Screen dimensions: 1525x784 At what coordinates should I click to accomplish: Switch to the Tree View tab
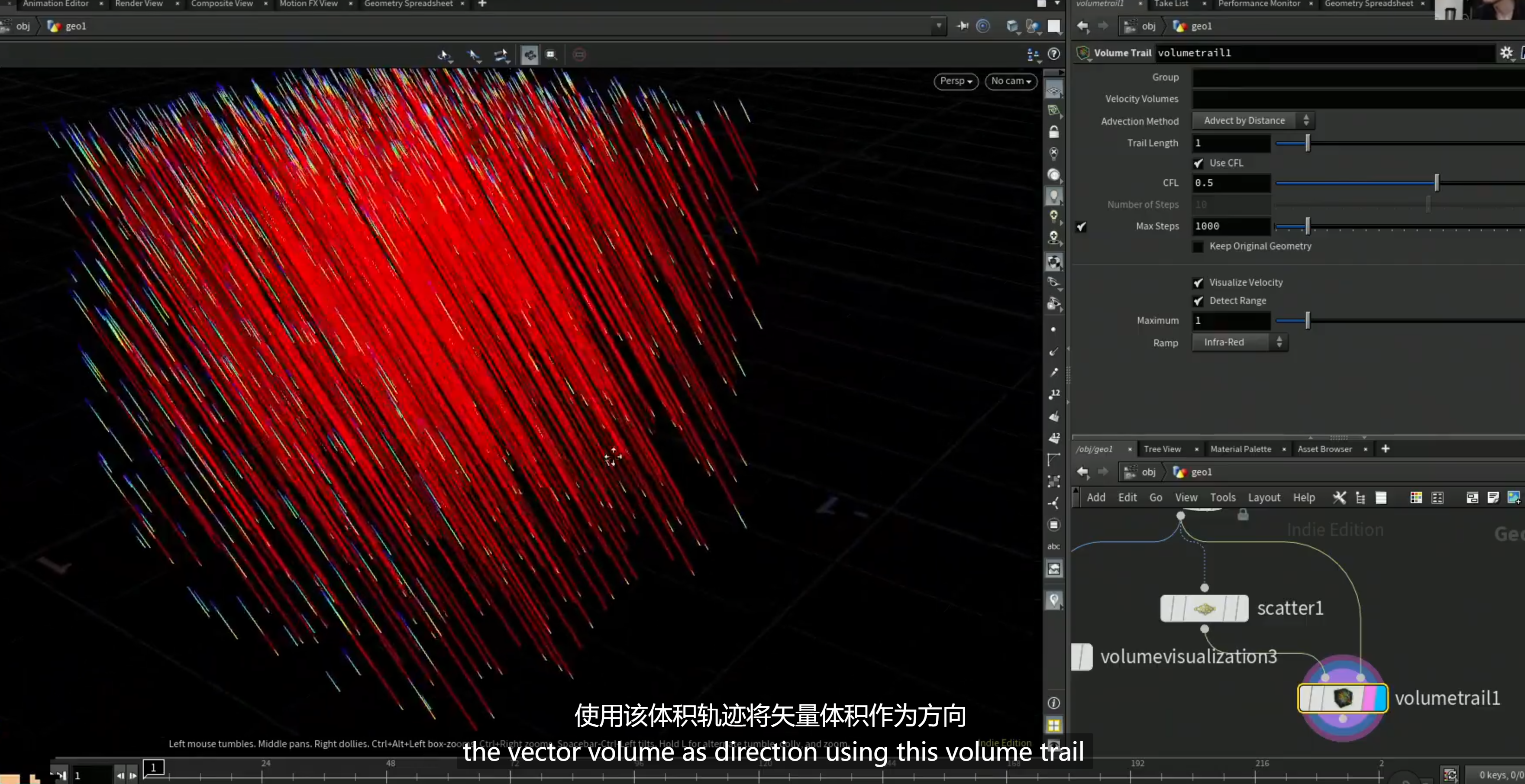coord(1162,449)
